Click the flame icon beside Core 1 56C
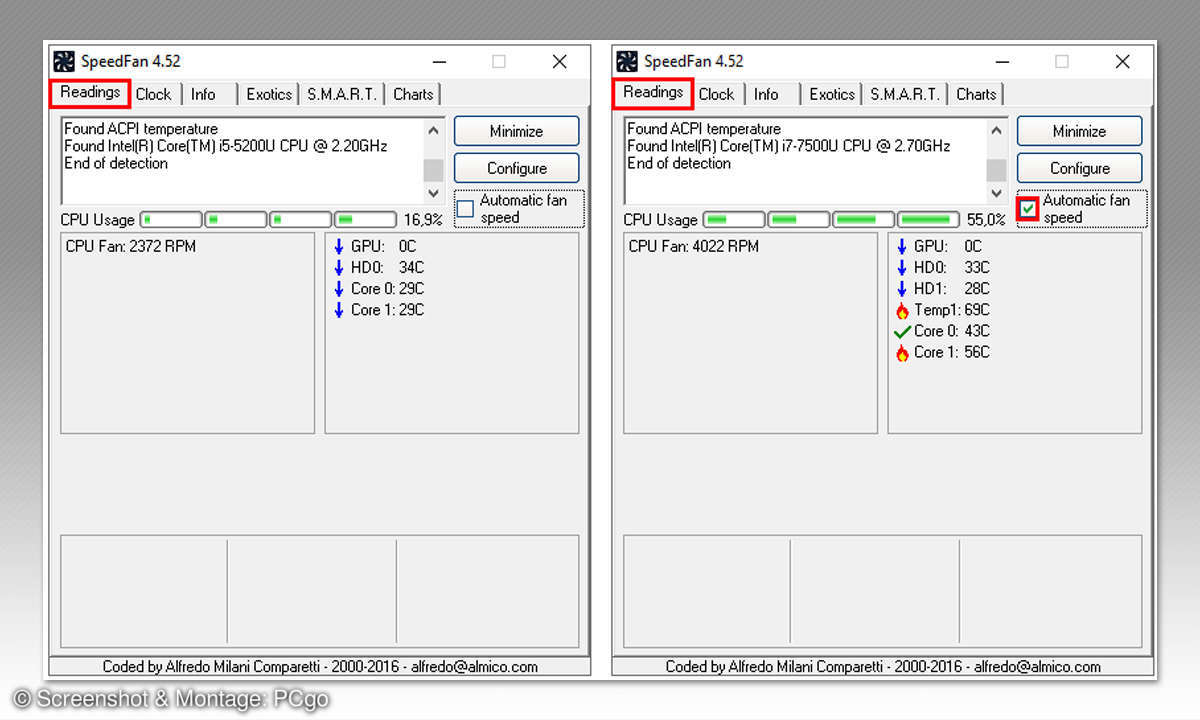 (x=902, y=352)
